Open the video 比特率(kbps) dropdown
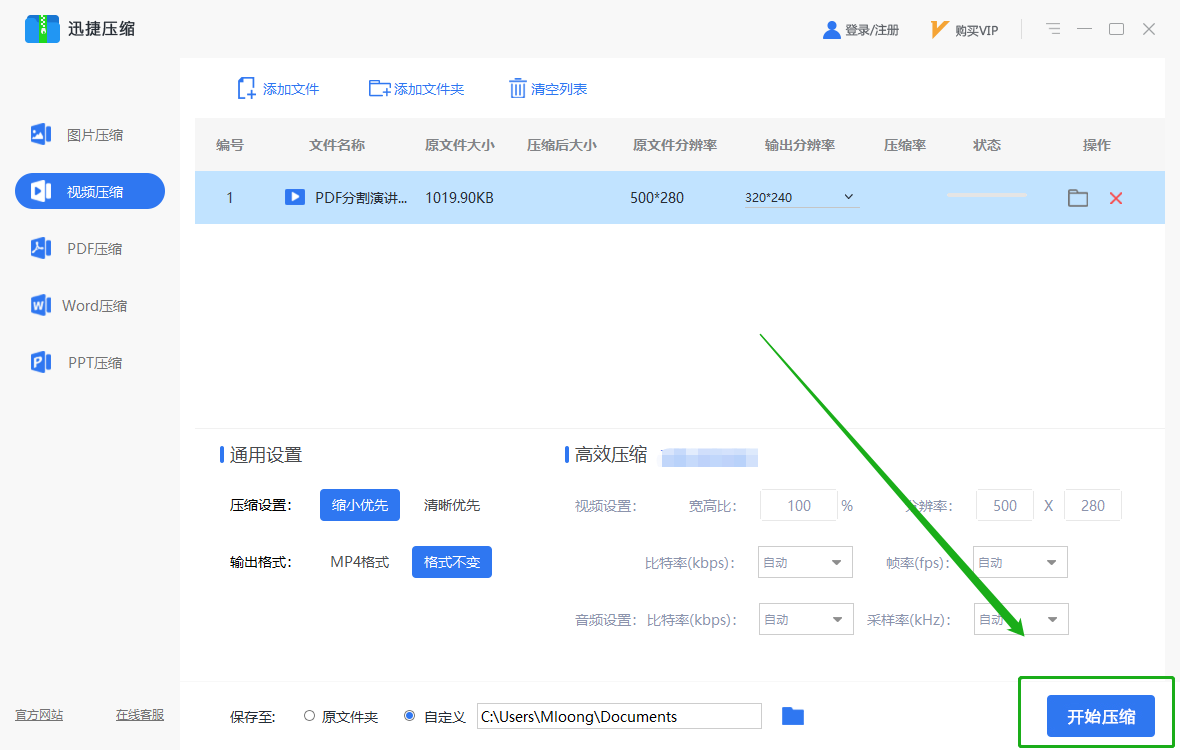This screenshot has height=750, width=1180. coord(804,562)
